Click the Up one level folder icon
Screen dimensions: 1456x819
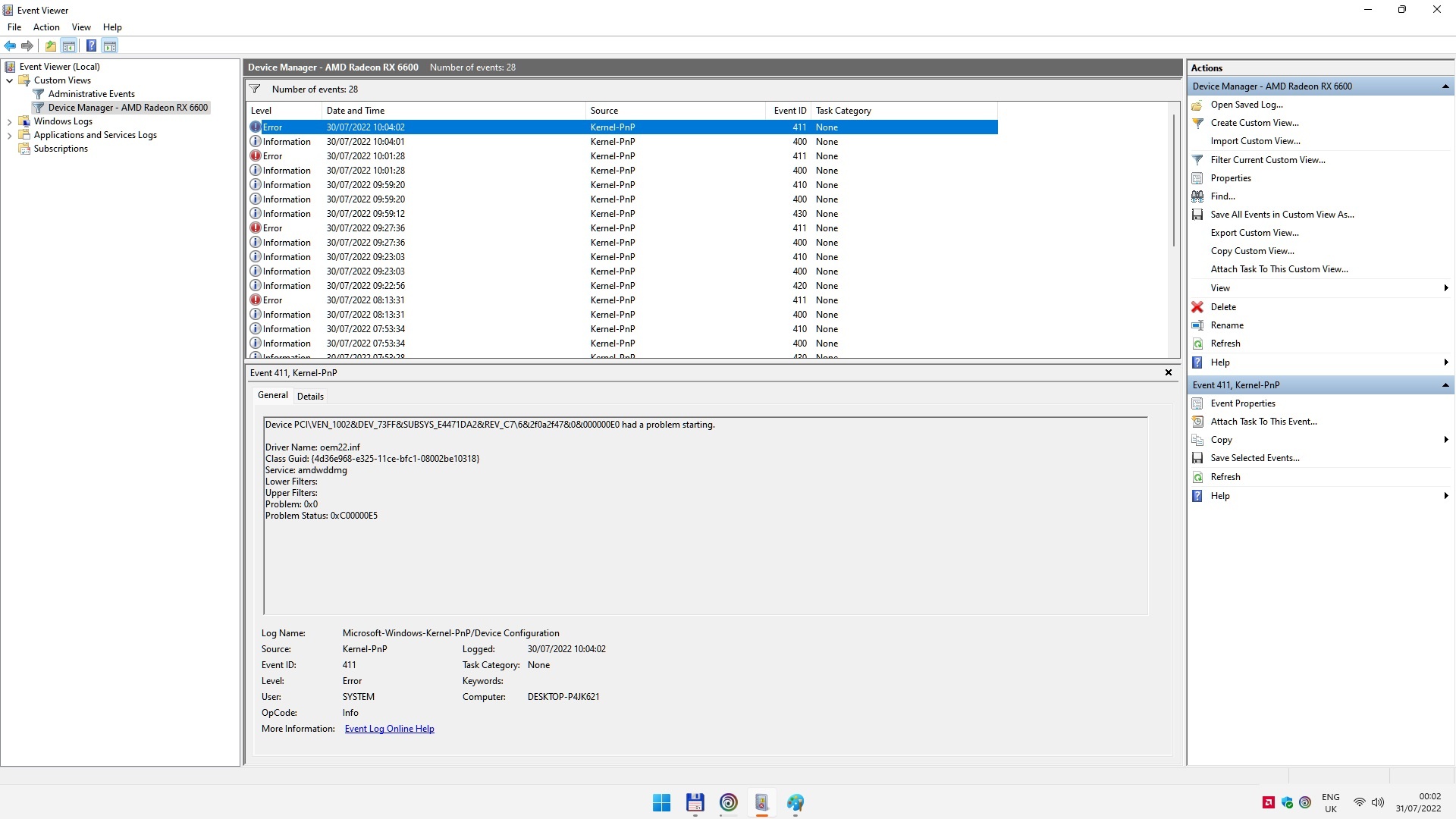(50, 45)
